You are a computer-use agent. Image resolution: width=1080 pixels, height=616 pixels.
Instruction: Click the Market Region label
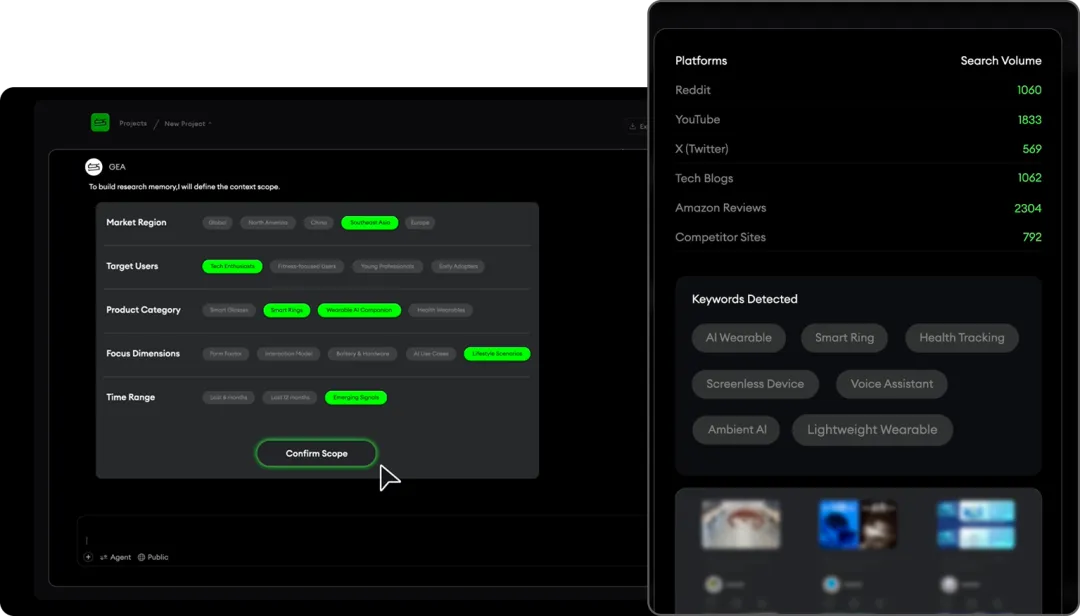pyautogui.click(x=136, y=223)
